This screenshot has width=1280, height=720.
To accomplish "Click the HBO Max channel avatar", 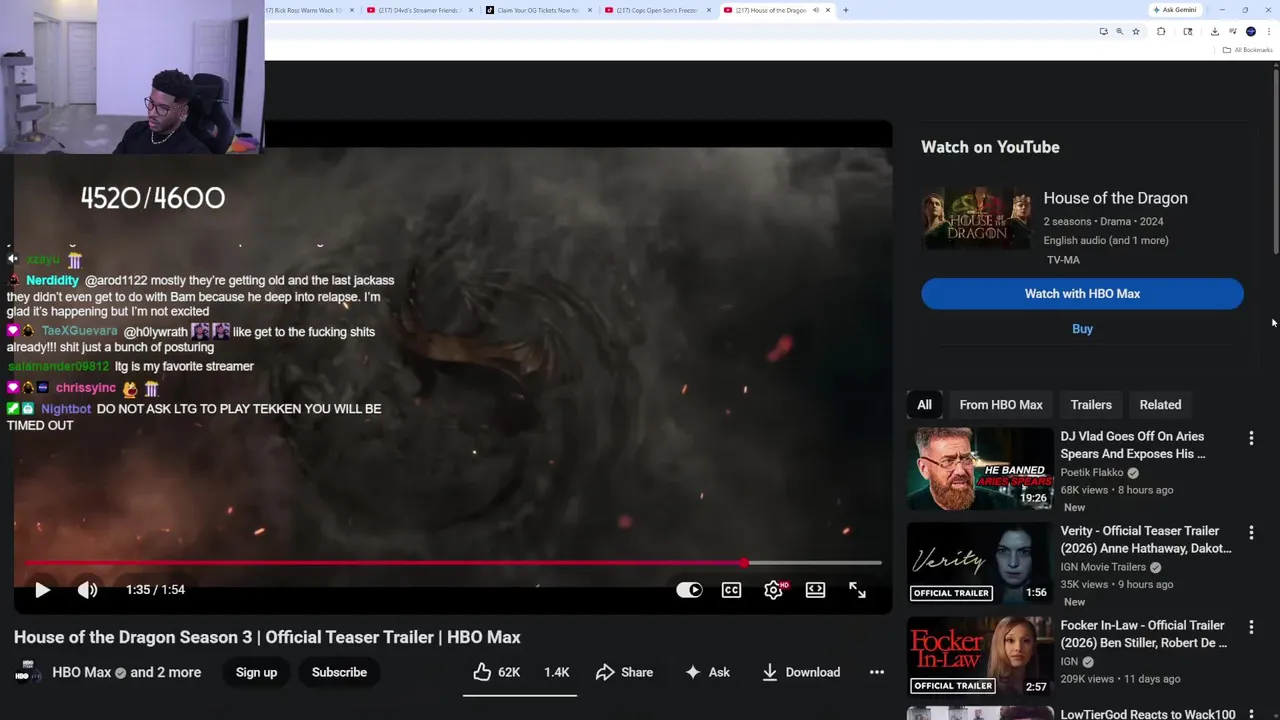I will coord(28,673).
